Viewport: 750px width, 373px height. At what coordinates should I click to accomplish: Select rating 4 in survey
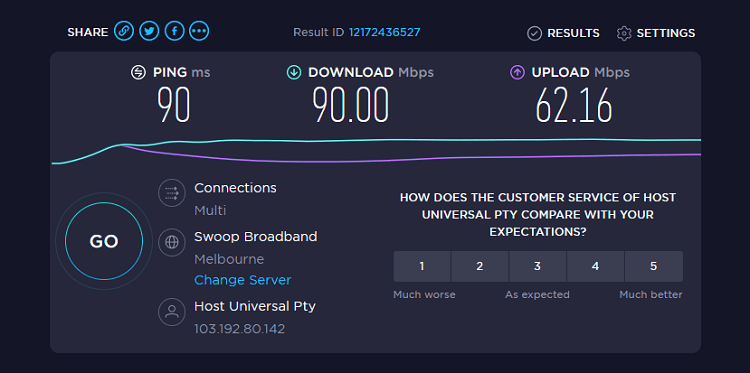[596, 266]
